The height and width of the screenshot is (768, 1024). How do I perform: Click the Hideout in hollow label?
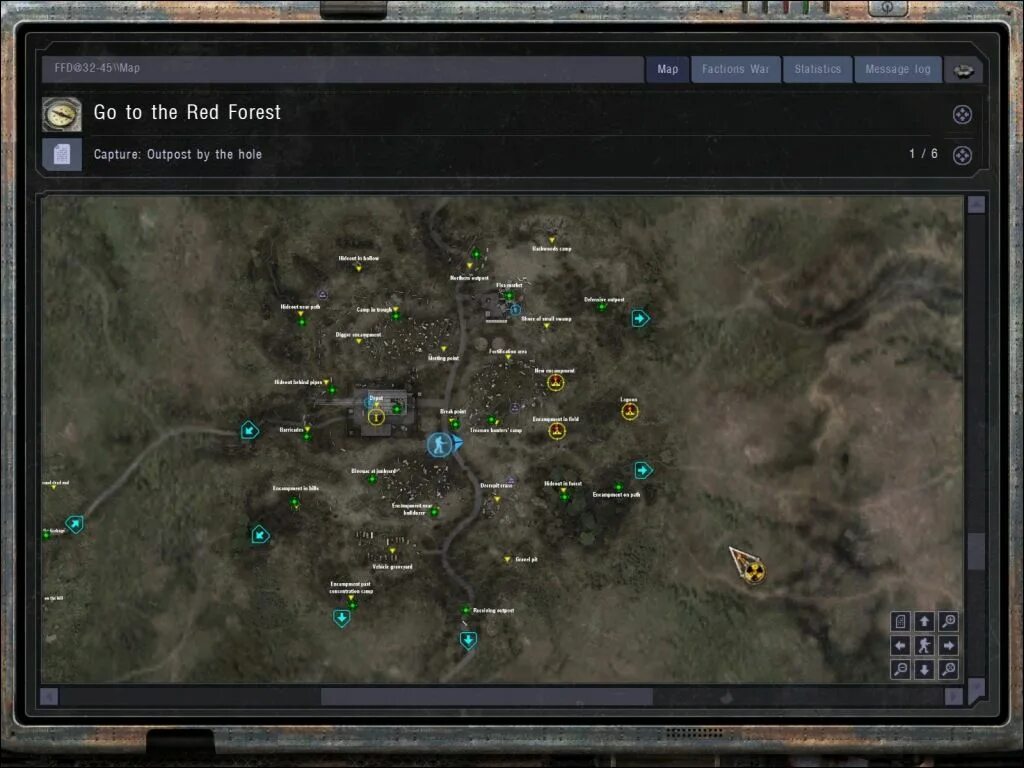[359, 259]
